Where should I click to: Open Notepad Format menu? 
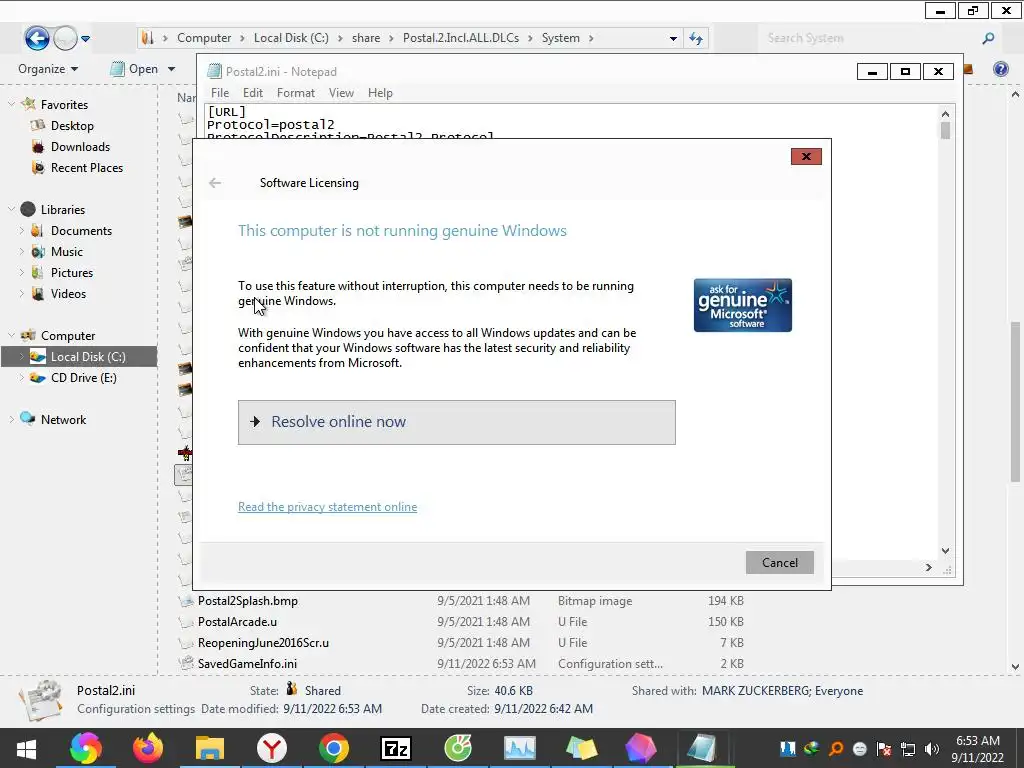pos(296,93)
